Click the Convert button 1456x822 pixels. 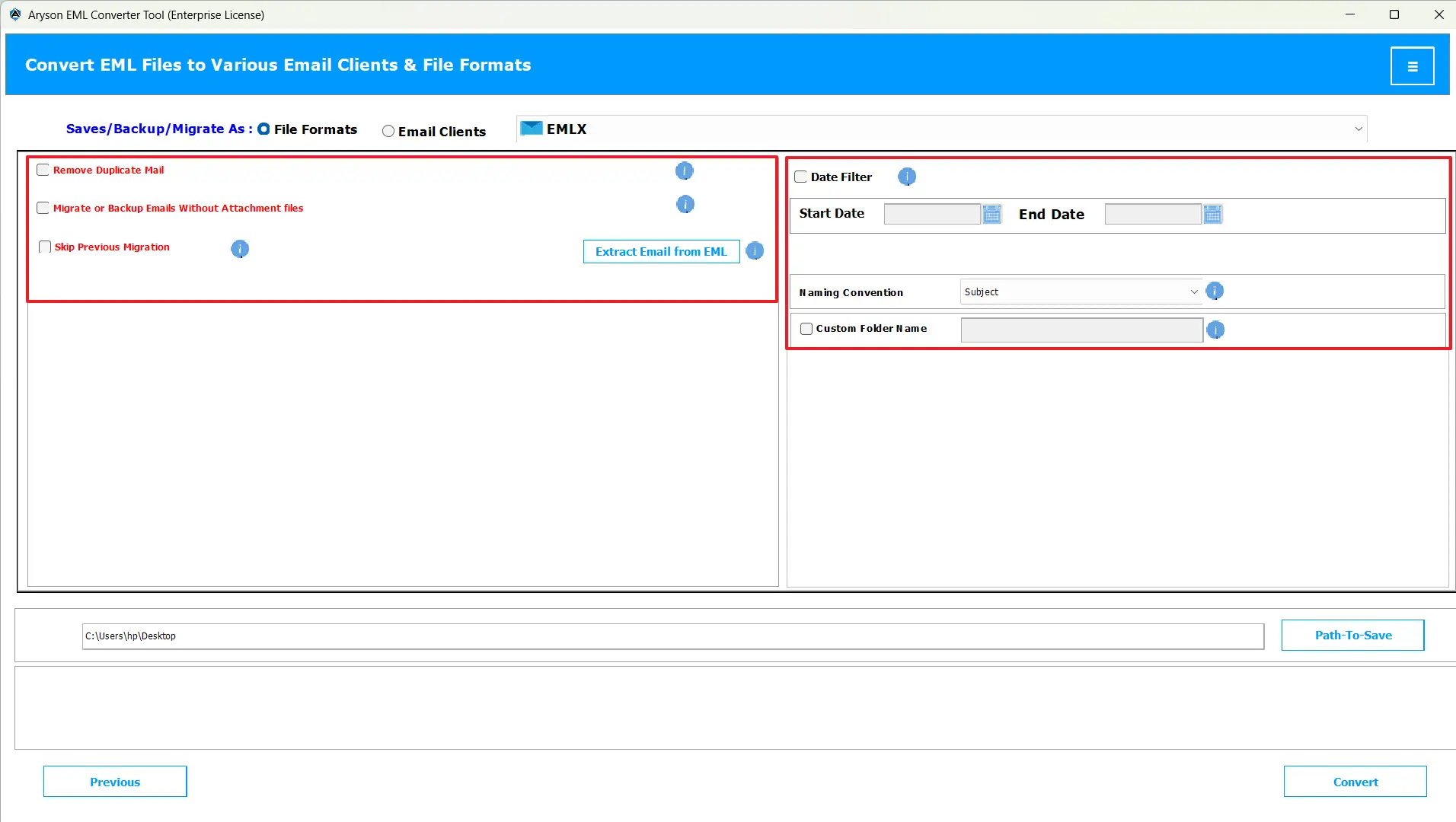[x=1355, y=782]
